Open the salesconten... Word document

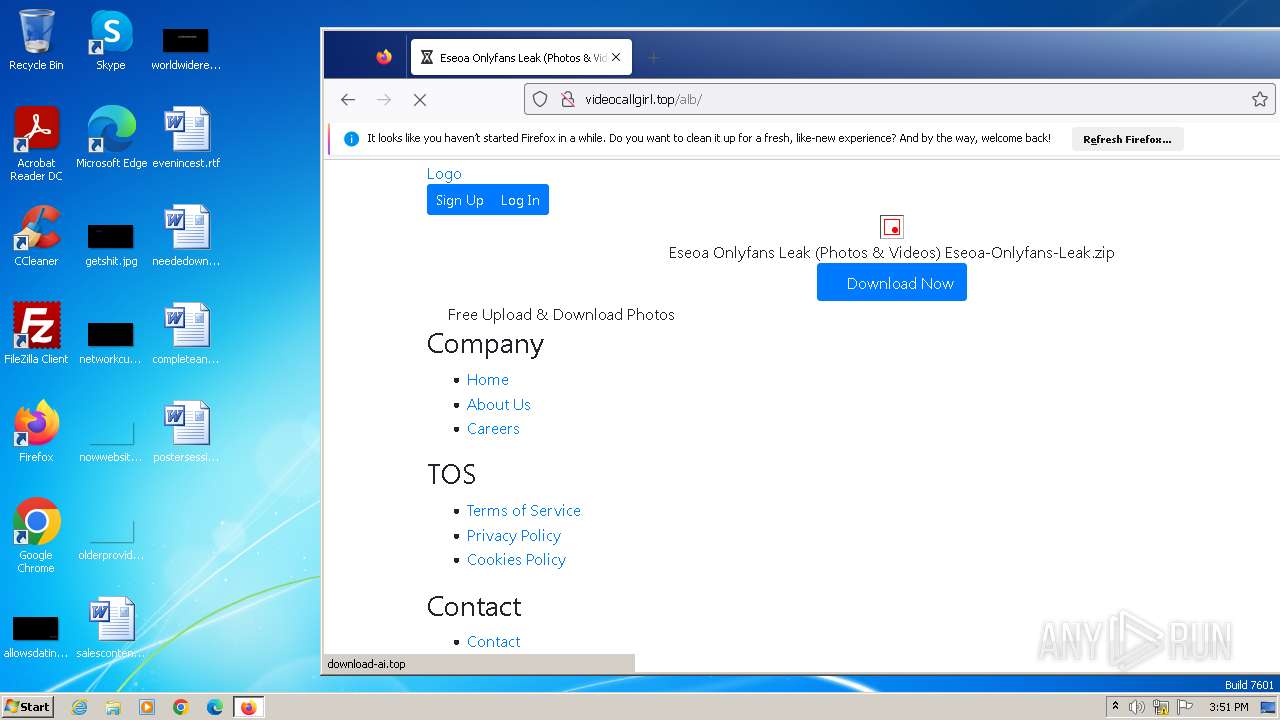pos(111,628)
